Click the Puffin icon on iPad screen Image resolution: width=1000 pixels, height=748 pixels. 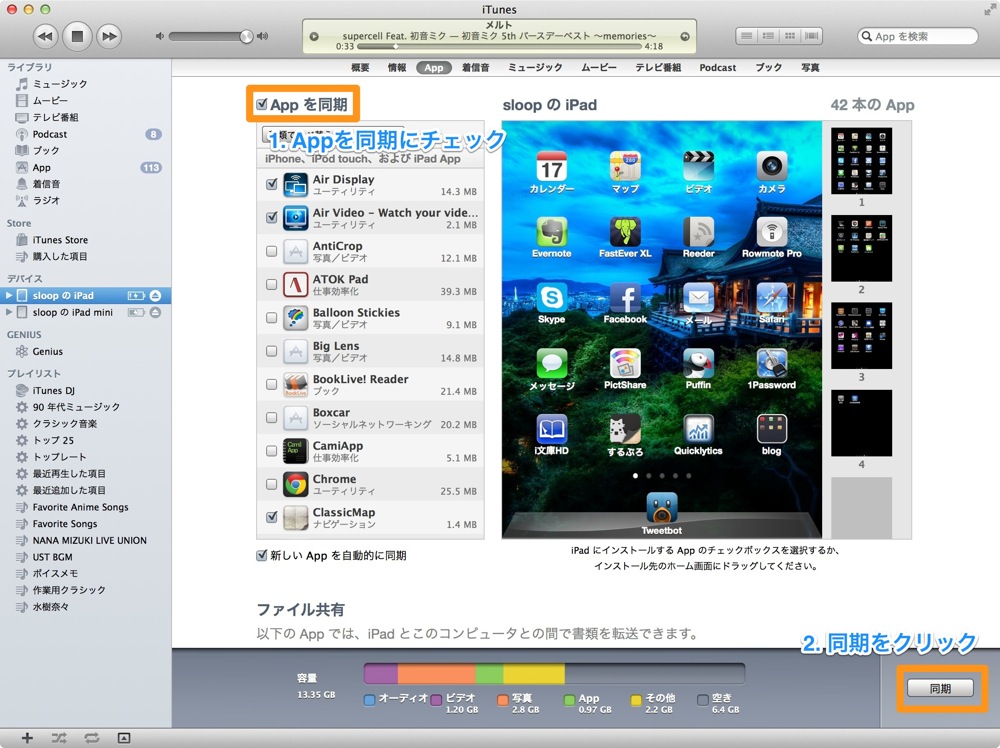point(698,363)
